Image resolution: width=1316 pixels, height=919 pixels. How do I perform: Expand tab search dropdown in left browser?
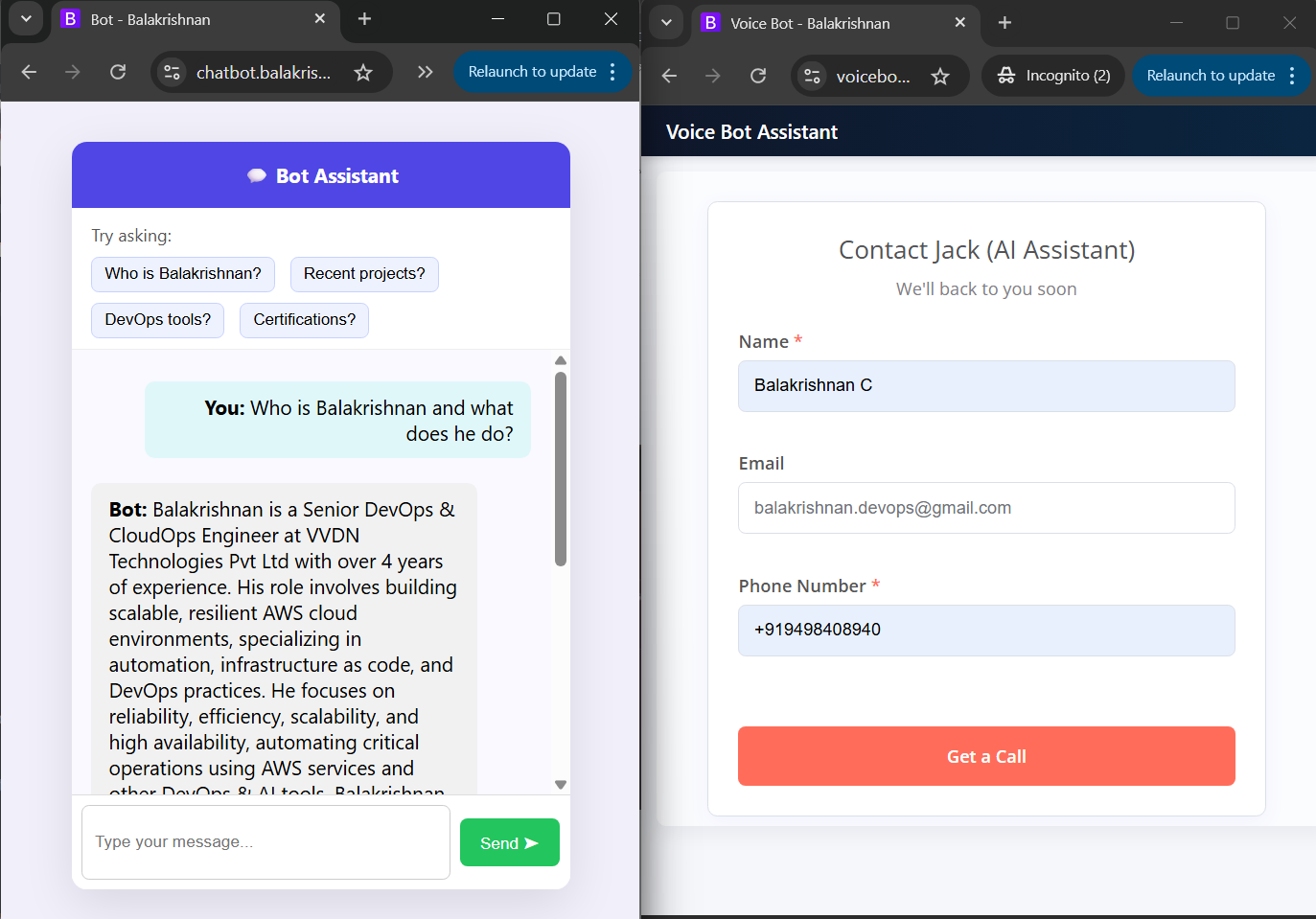click(x=26, y=19)
